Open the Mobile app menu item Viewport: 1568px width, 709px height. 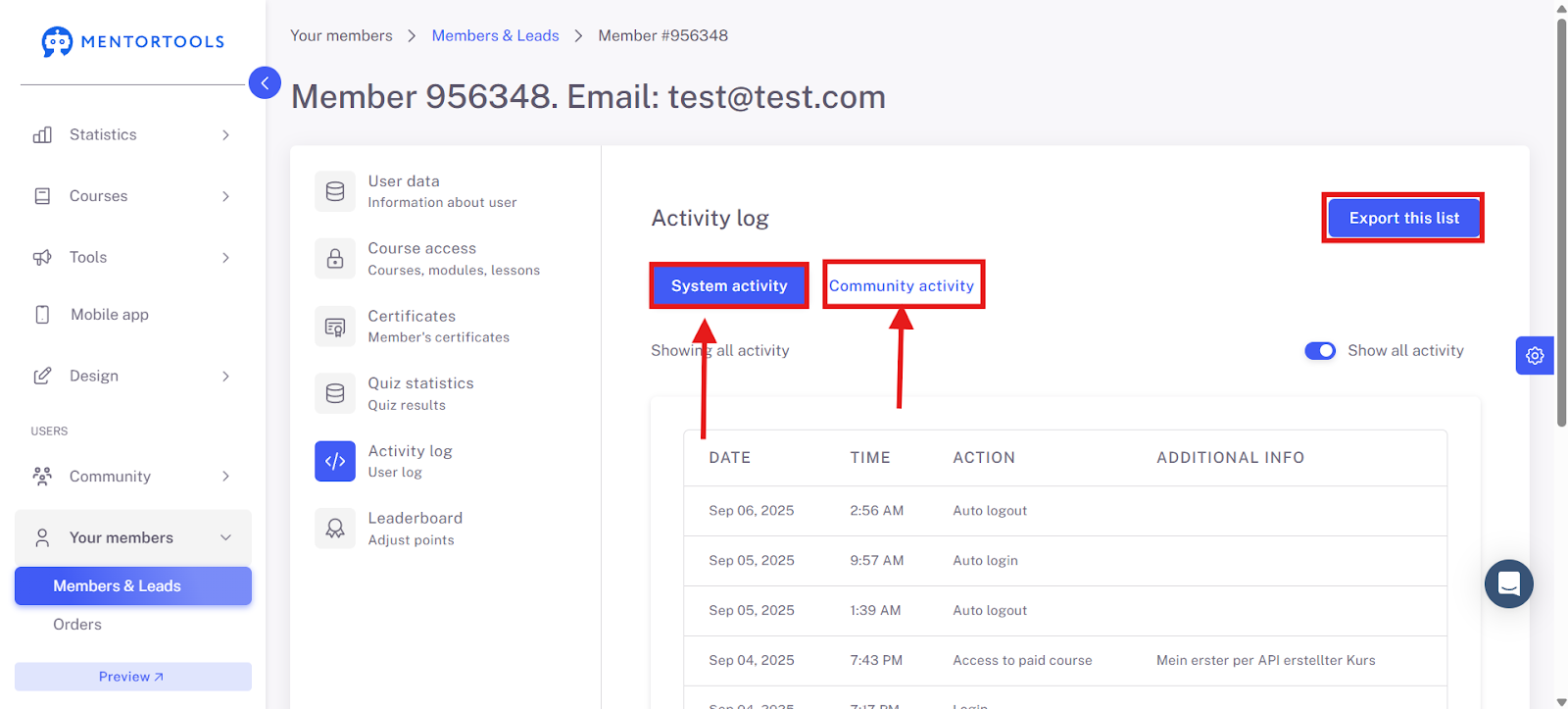coord(110,315)
